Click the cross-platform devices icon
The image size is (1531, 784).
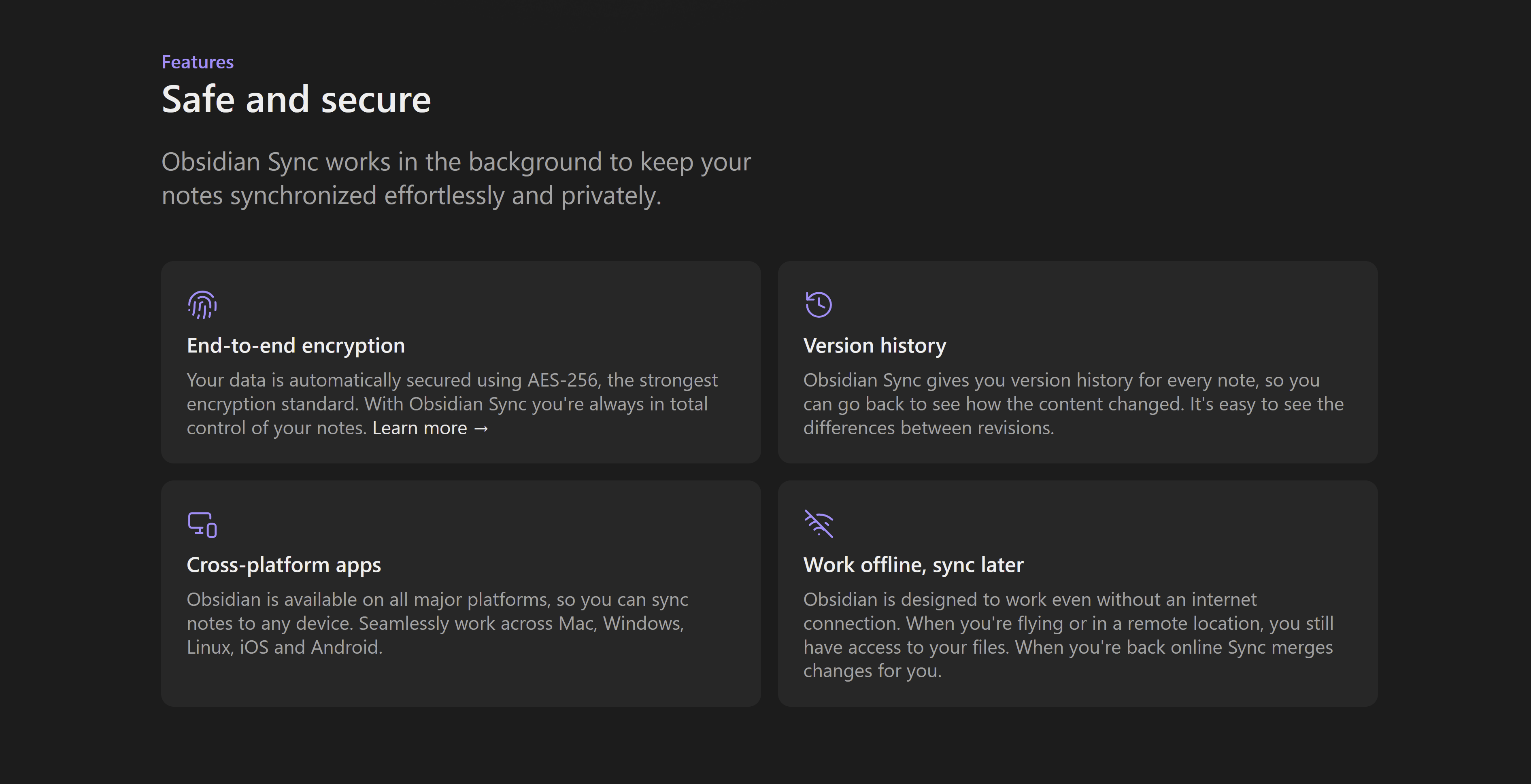(202, 524)
